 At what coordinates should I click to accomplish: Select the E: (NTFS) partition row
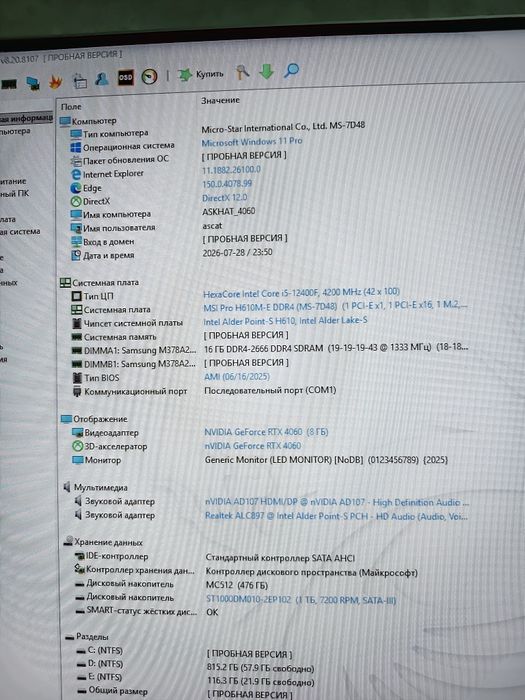point(100,677)
